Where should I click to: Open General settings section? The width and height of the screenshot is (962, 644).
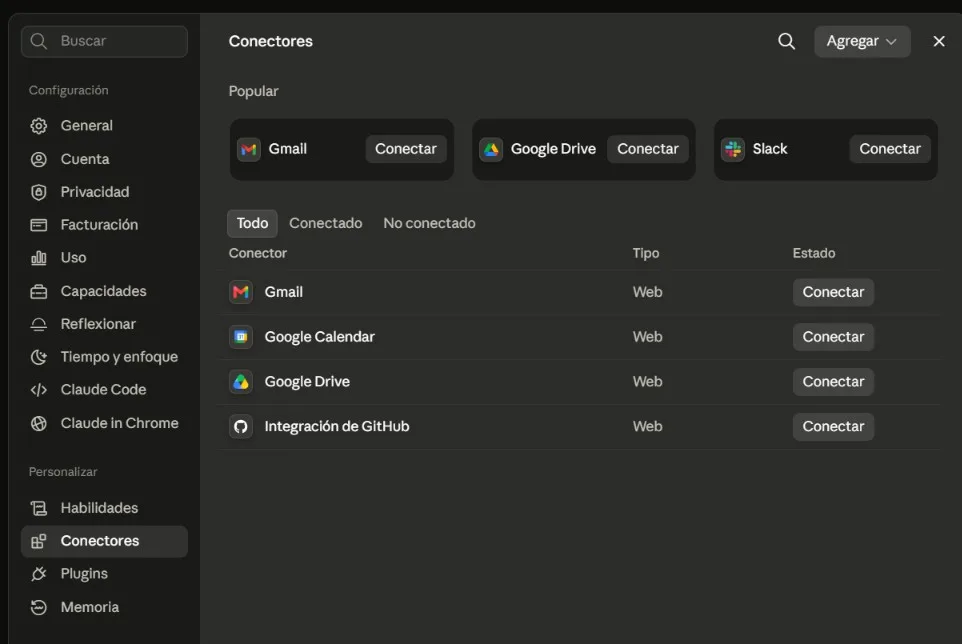click(104, 126)
